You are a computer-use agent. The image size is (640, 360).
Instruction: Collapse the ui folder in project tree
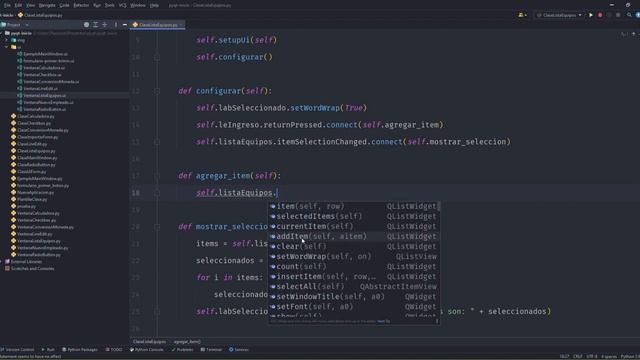7,47
